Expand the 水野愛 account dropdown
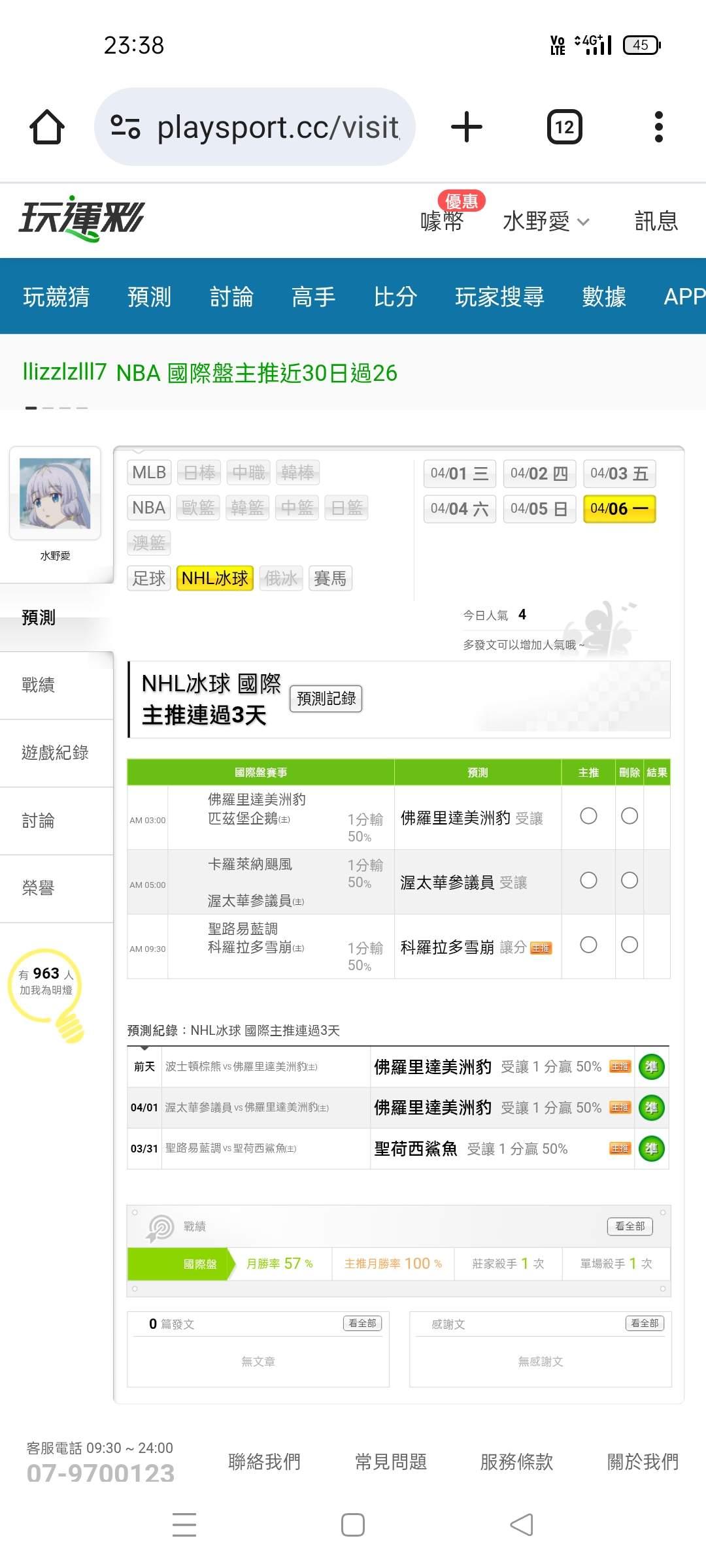 (x=545, y=221)
